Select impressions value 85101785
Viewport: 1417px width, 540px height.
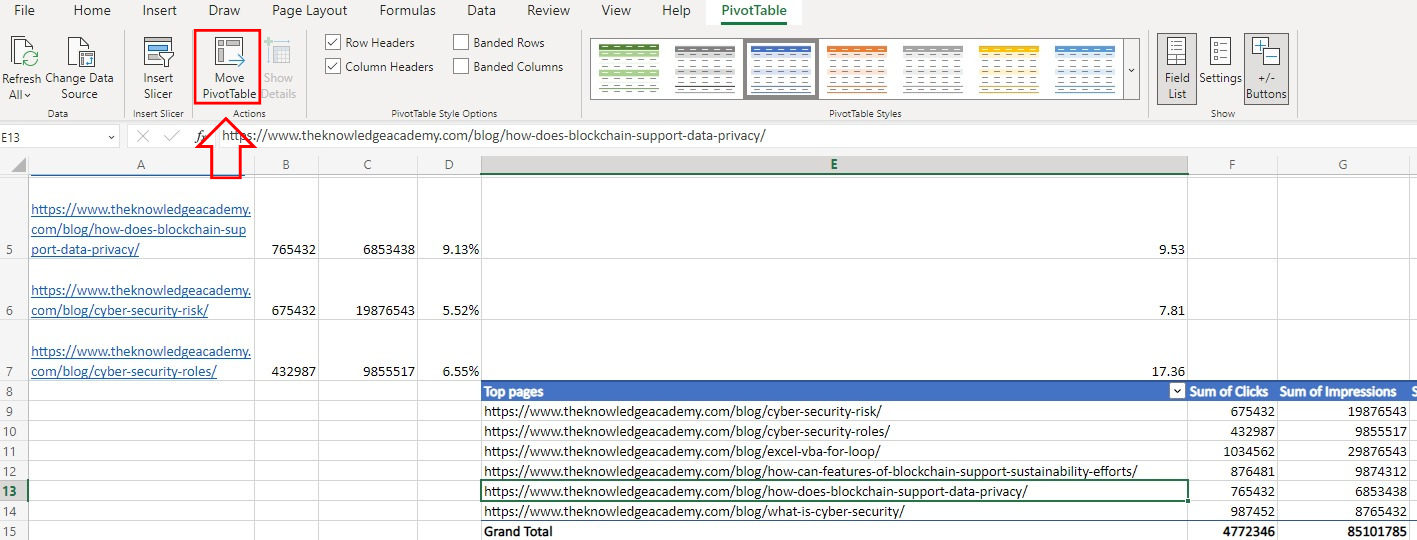(1343, 531)
